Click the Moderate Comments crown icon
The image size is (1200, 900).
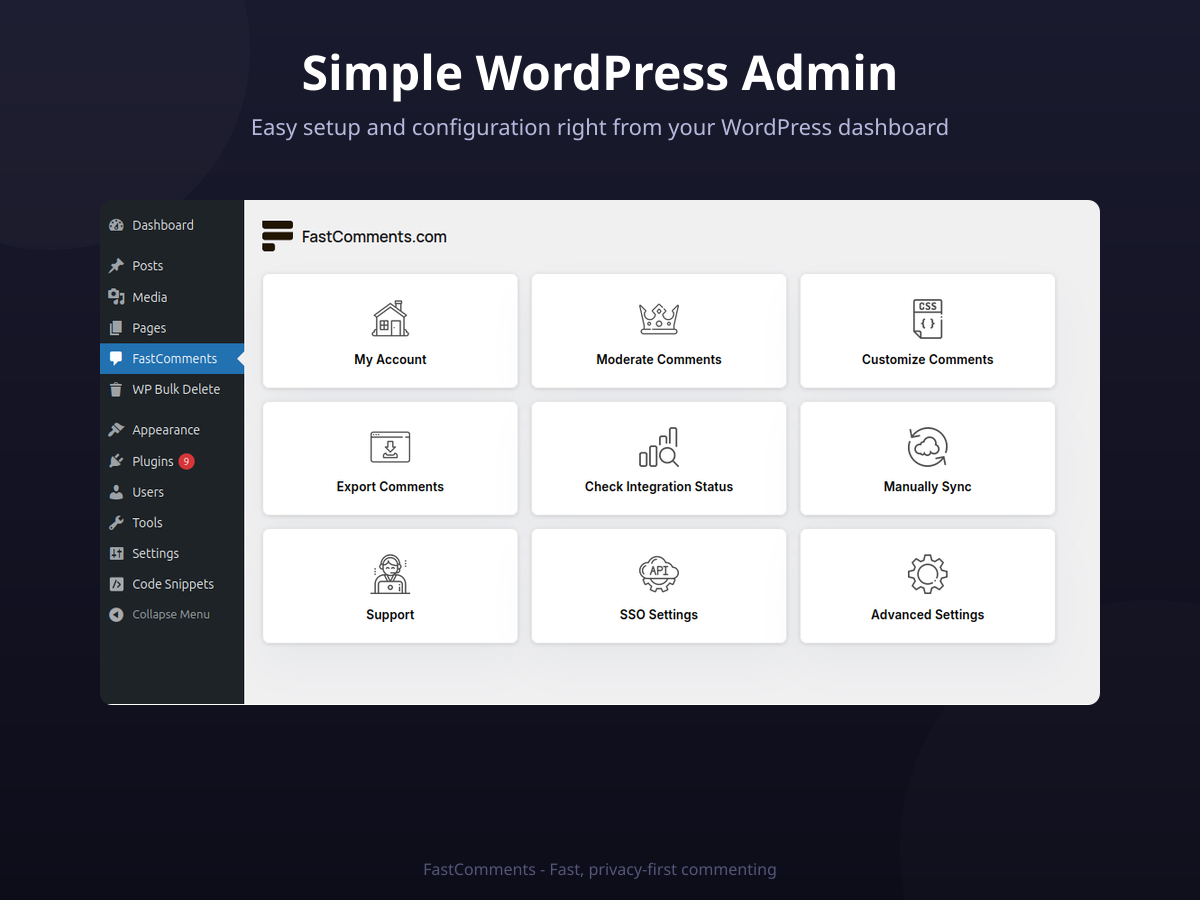coord(659,319)
